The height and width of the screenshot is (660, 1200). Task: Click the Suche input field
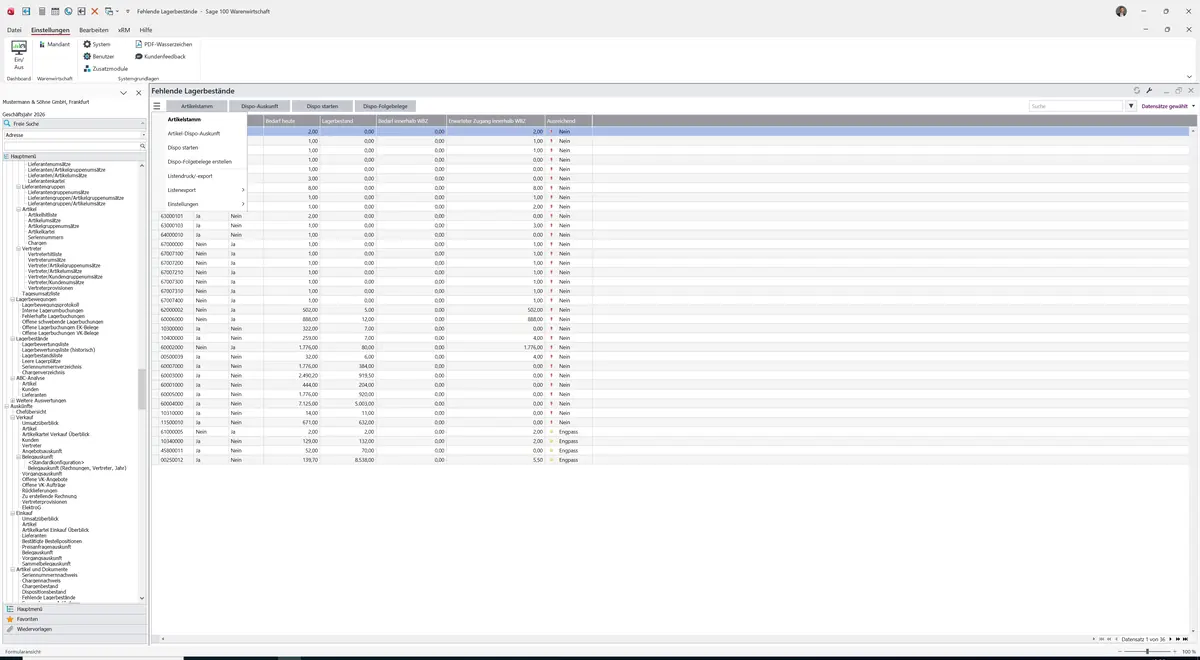coord(1076,106)
